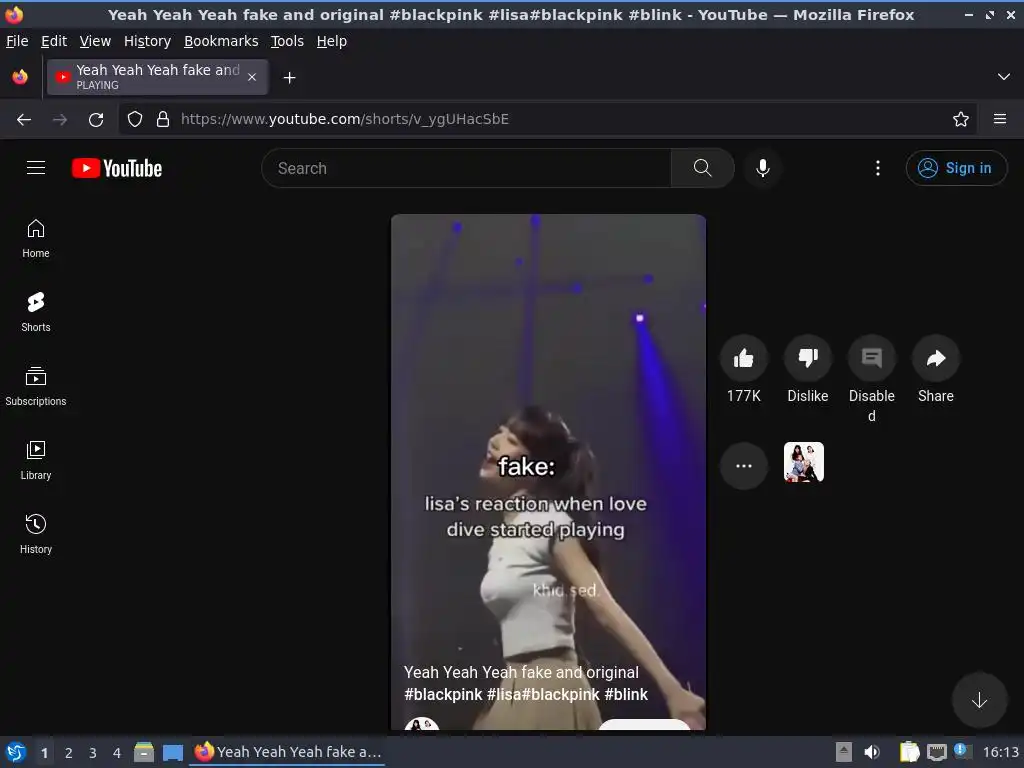Click the Firefox address bar URL
The width and height of the screenshot is (1024, 768).
coord(345,119)
